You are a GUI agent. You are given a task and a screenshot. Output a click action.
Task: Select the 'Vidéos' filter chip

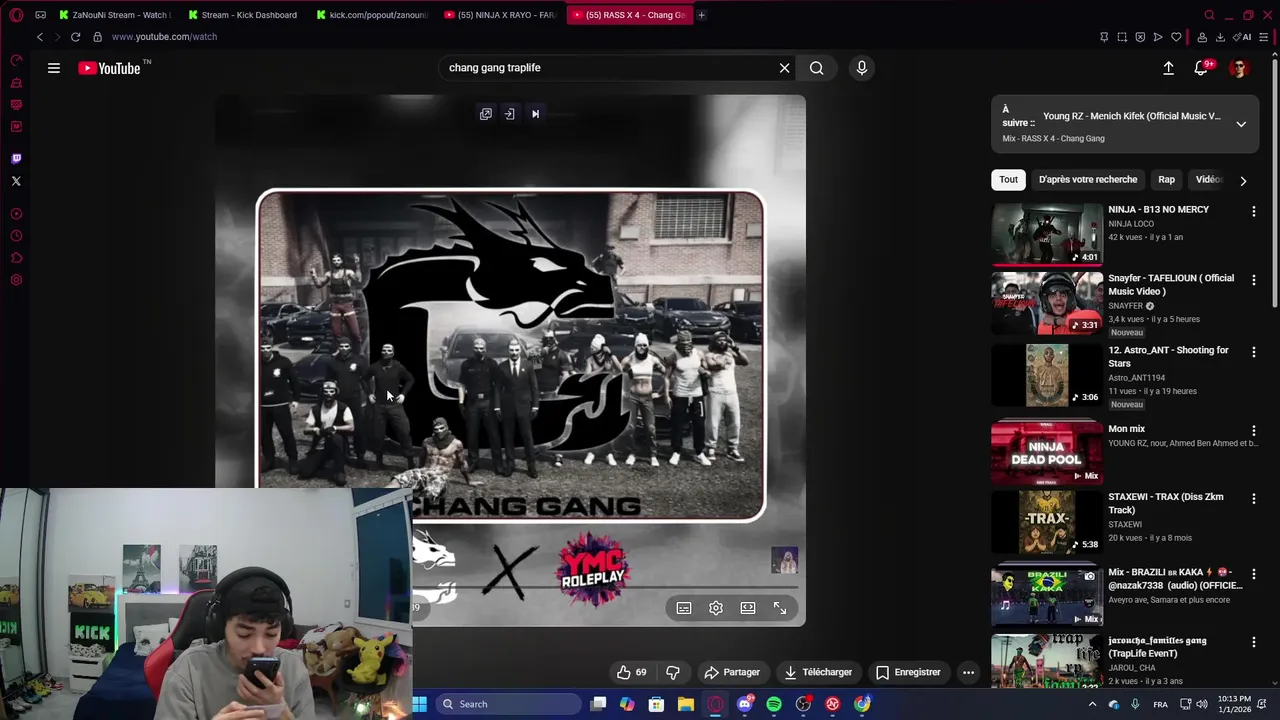pyautogui.click(x=1209, y=180)
